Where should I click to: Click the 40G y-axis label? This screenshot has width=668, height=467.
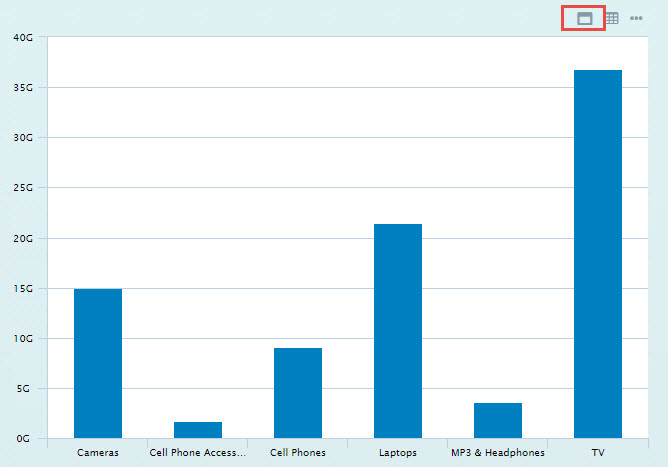click(22, 37)
